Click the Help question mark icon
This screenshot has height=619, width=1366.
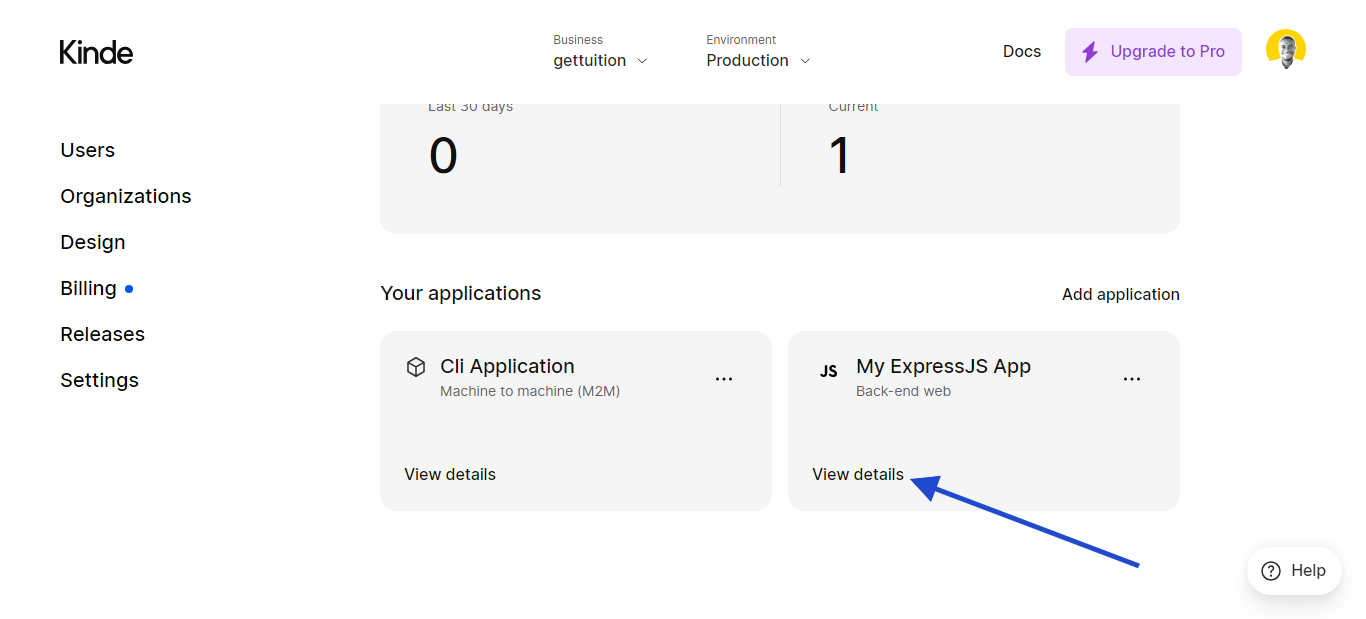tap(1271, 571)
